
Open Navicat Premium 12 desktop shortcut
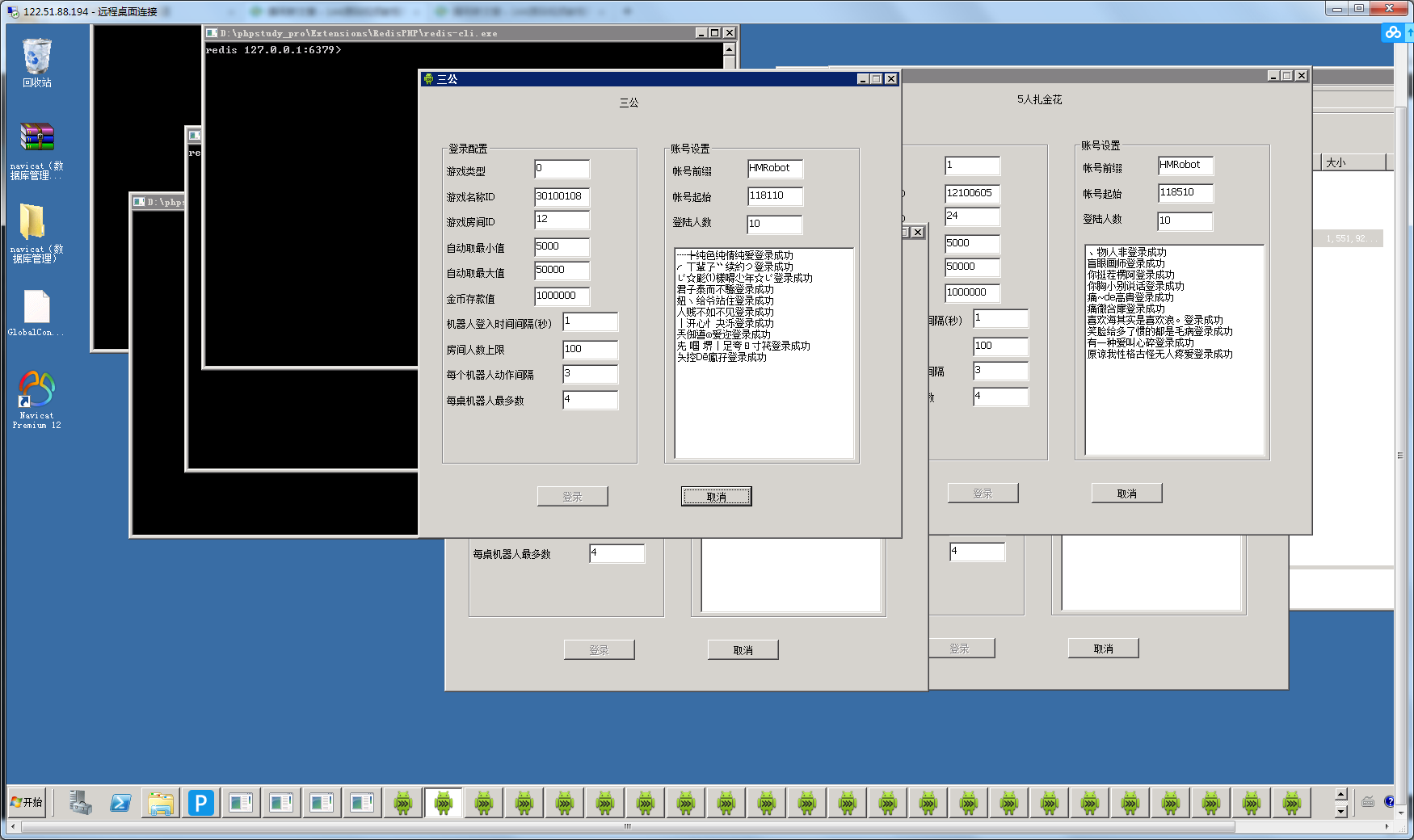point(36,391)
